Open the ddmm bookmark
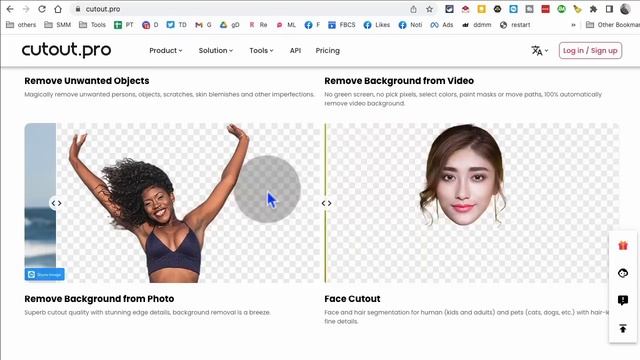This screenshot has width=640, height=360. click(477, 25)
